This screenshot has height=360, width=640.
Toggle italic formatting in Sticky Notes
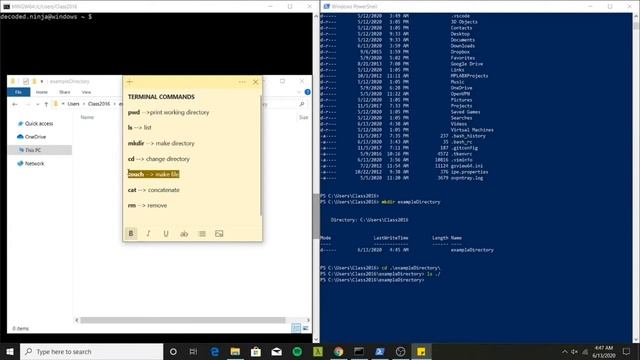click(149, 233)
